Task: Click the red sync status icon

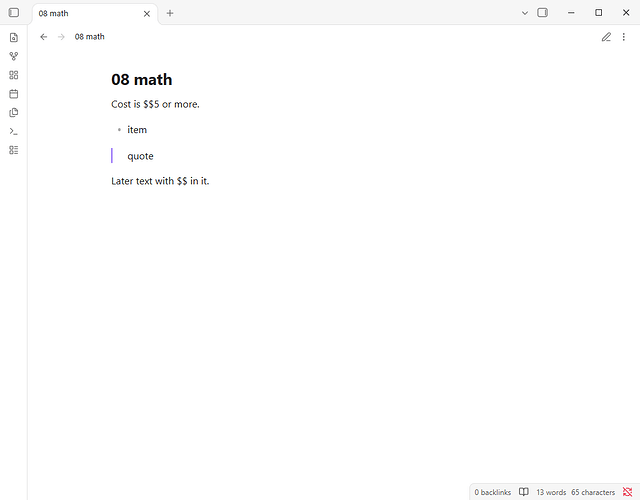Action: pyautogui.click(x=627, y=492)
